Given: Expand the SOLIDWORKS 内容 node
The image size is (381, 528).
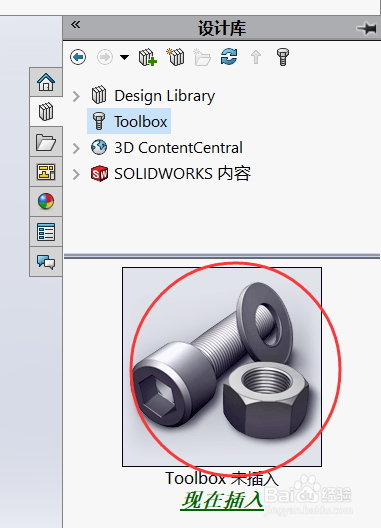Looking at the screenshot, I should click(x=76, y=174).
